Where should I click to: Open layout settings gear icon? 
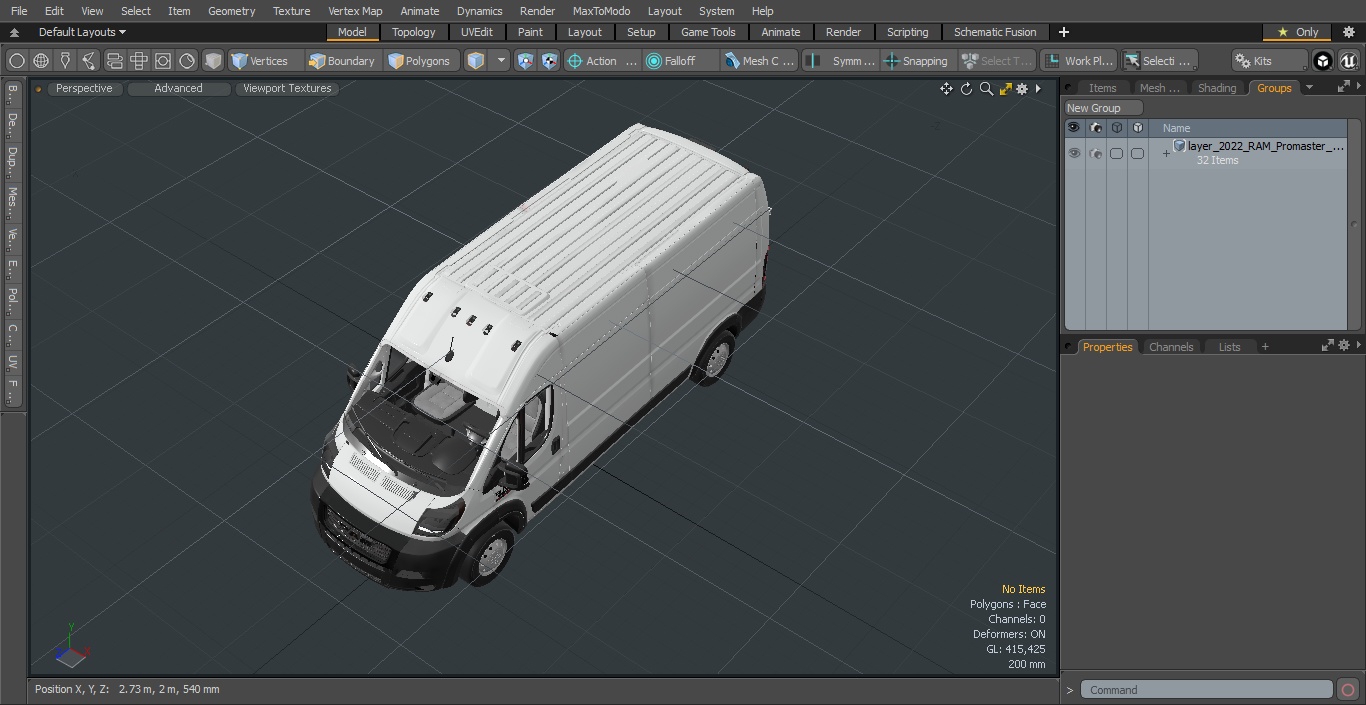(x=1349, y=32)
